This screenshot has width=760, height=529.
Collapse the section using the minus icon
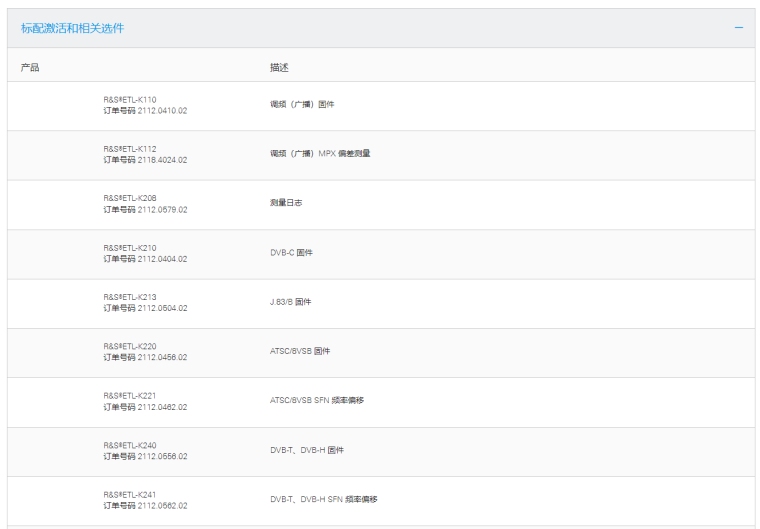pyautogui.click(x=738, y=27)
